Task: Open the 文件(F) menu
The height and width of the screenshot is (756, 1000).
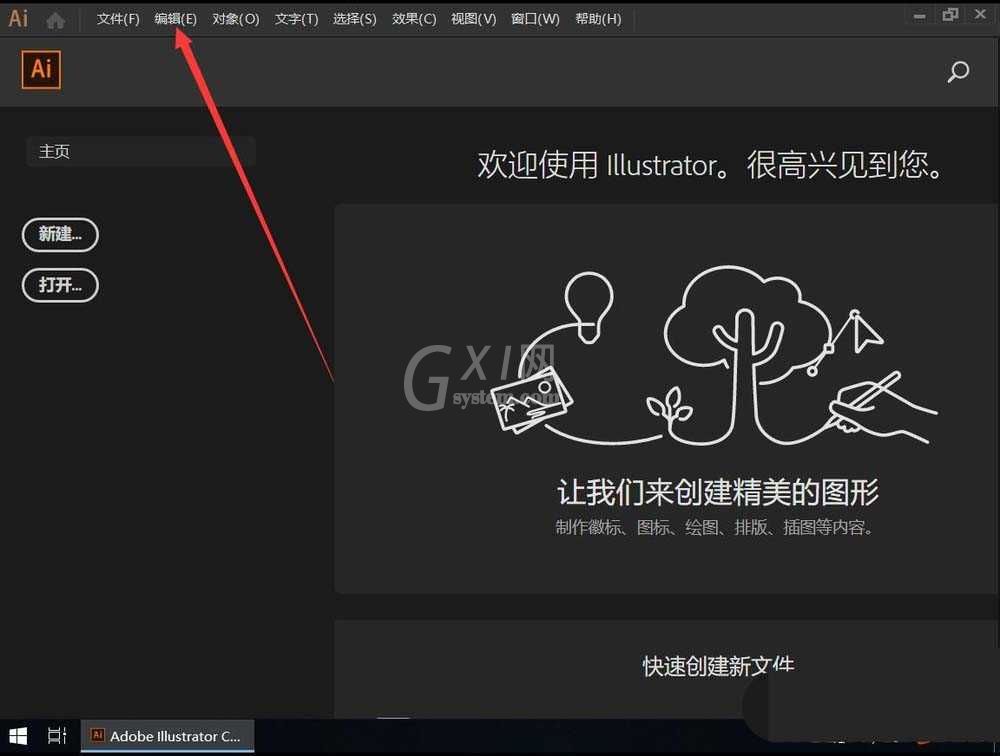Action: point(118,19)
